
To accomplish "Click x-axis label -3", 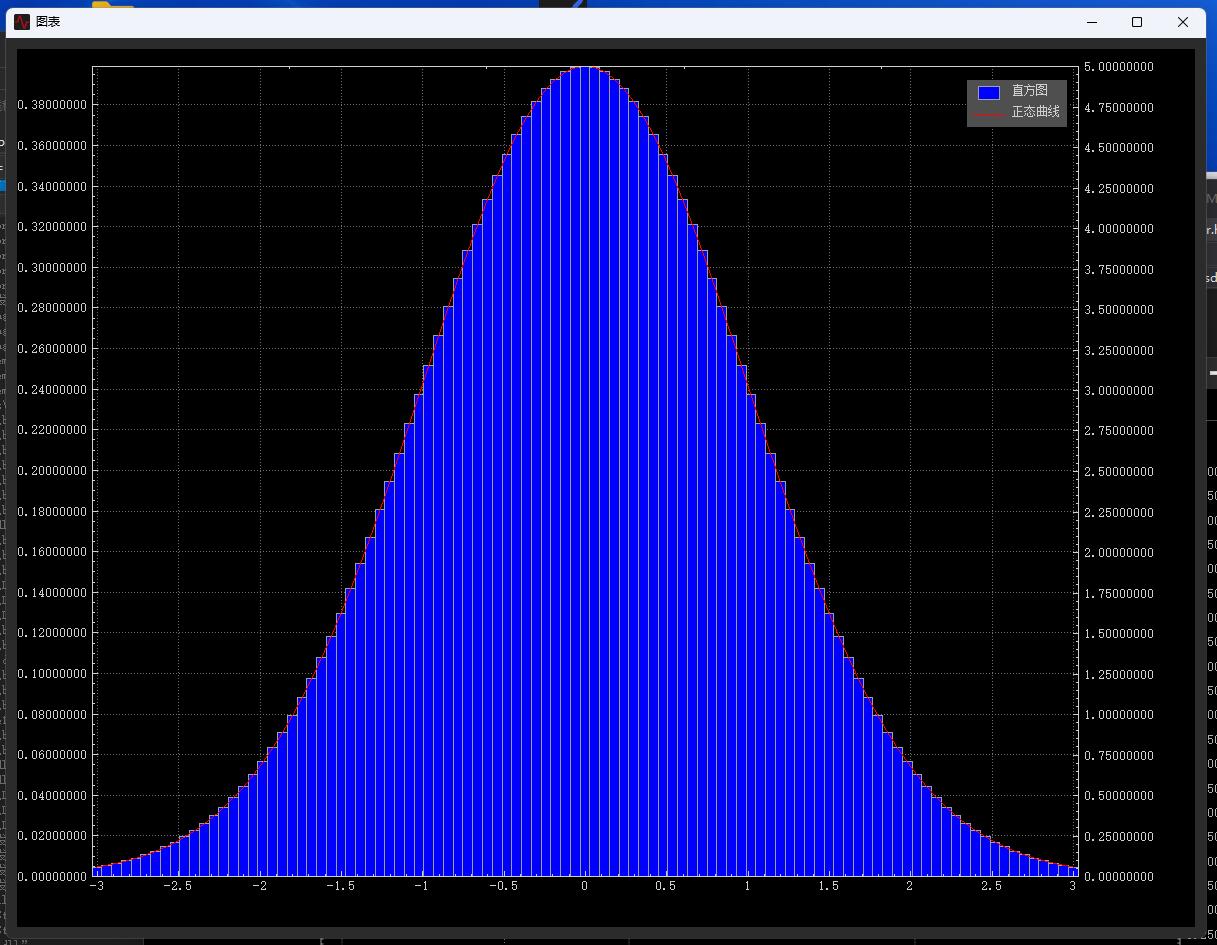I will pyautogui.click(x=96, y=886).
